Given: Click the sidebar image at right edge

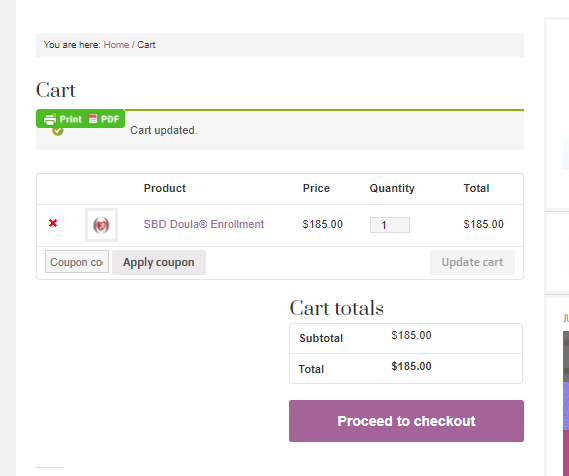Looking at the screenshot, I should point(566,403).
